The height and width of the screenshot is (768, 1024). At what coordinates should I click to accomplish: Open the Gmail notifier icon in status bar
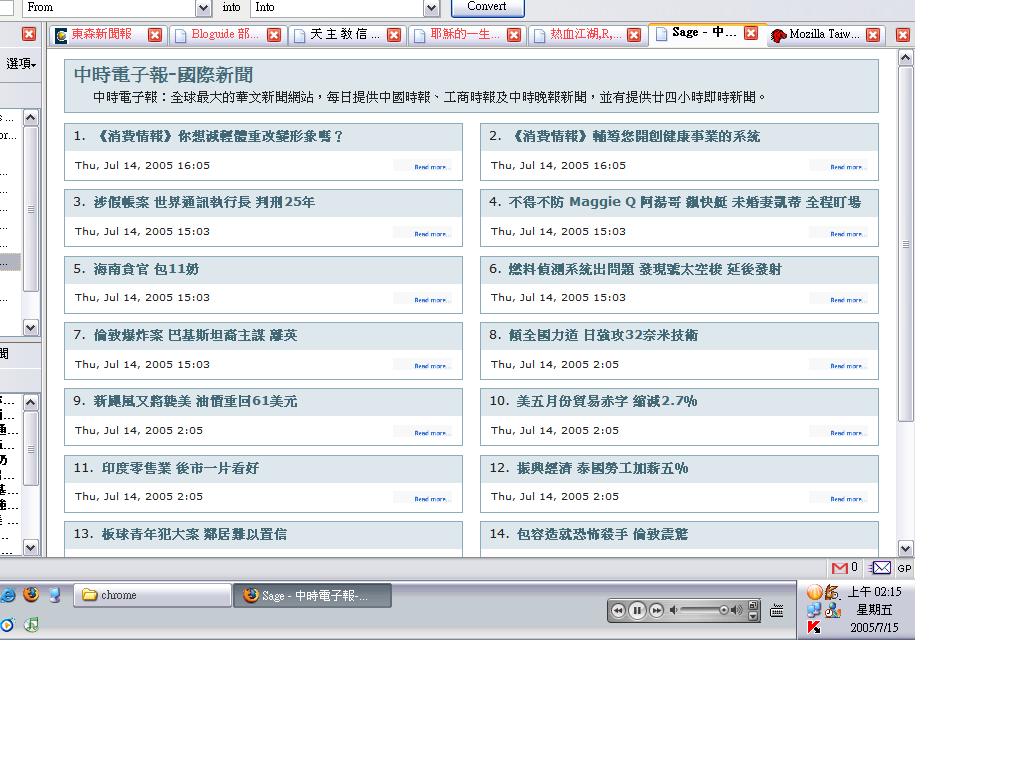[840, 568]
